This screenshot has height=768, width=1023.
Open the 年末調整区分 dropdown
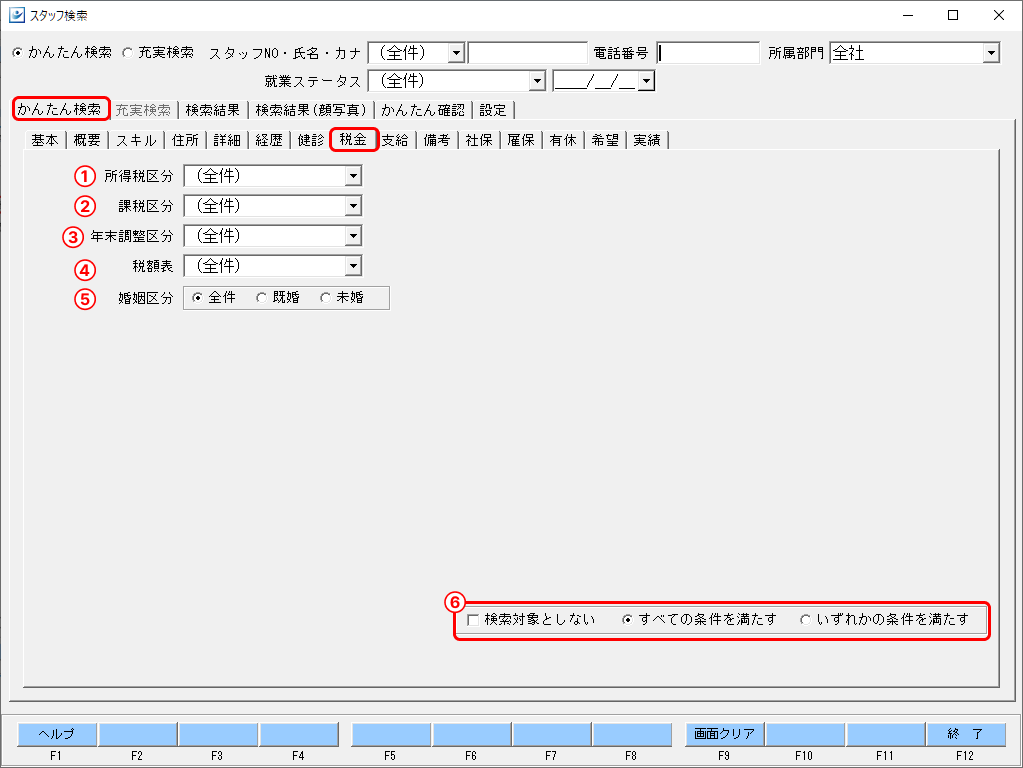352,236
